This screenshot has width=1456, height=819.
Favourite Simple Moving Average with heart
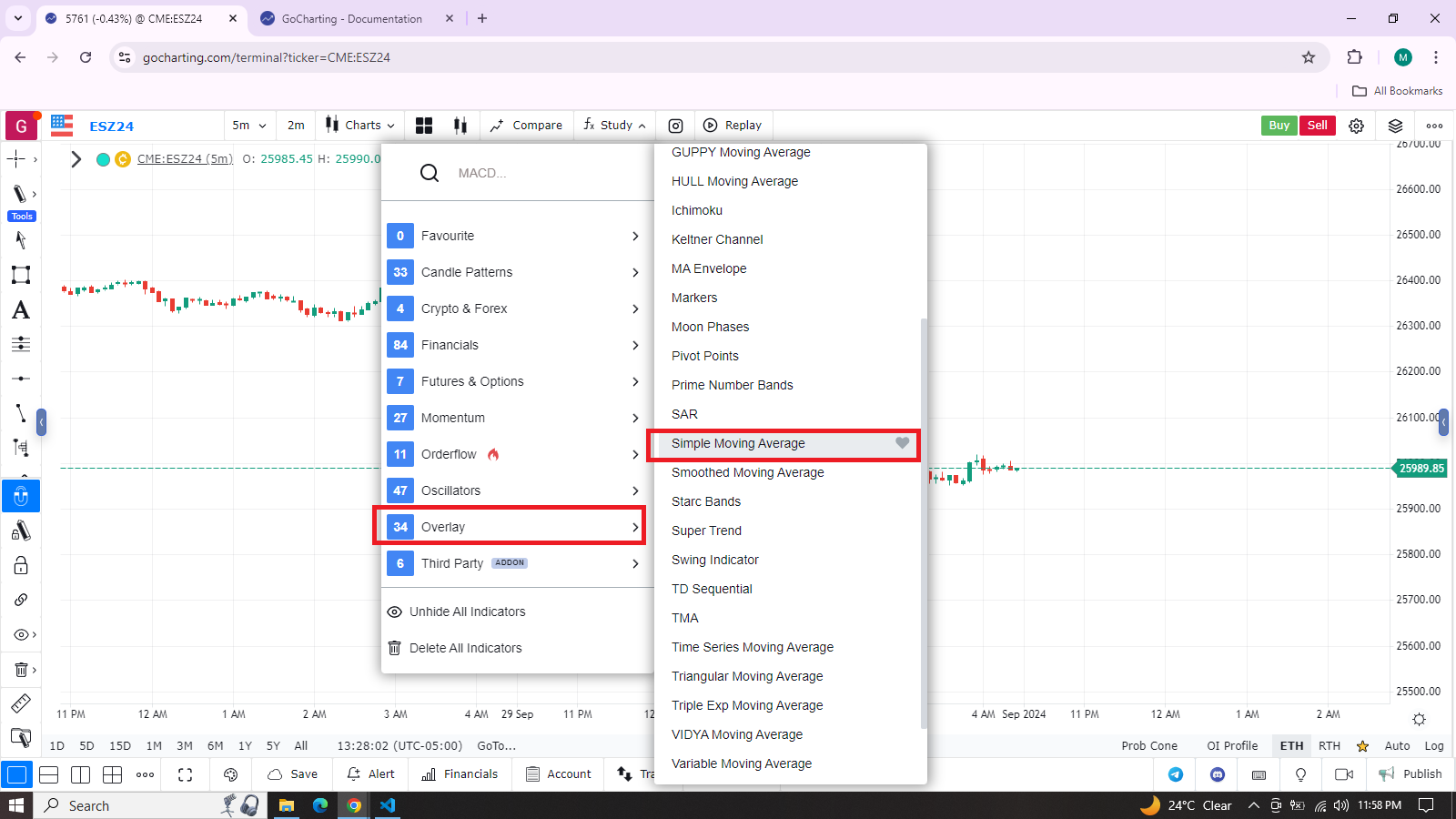tap(902, 443)
